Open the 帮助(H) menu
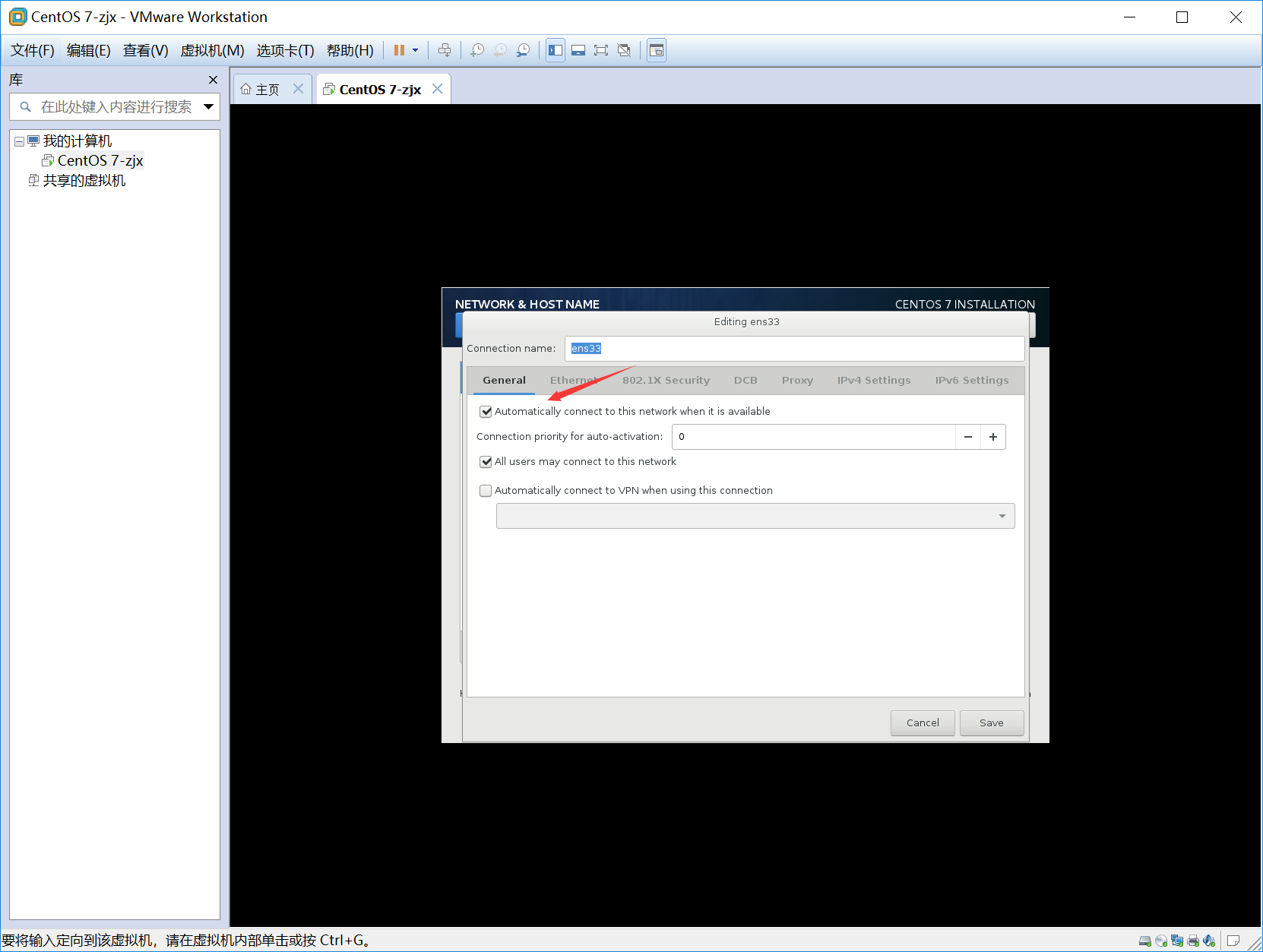This screenshot has height=952, width=1263. (350, 50)
